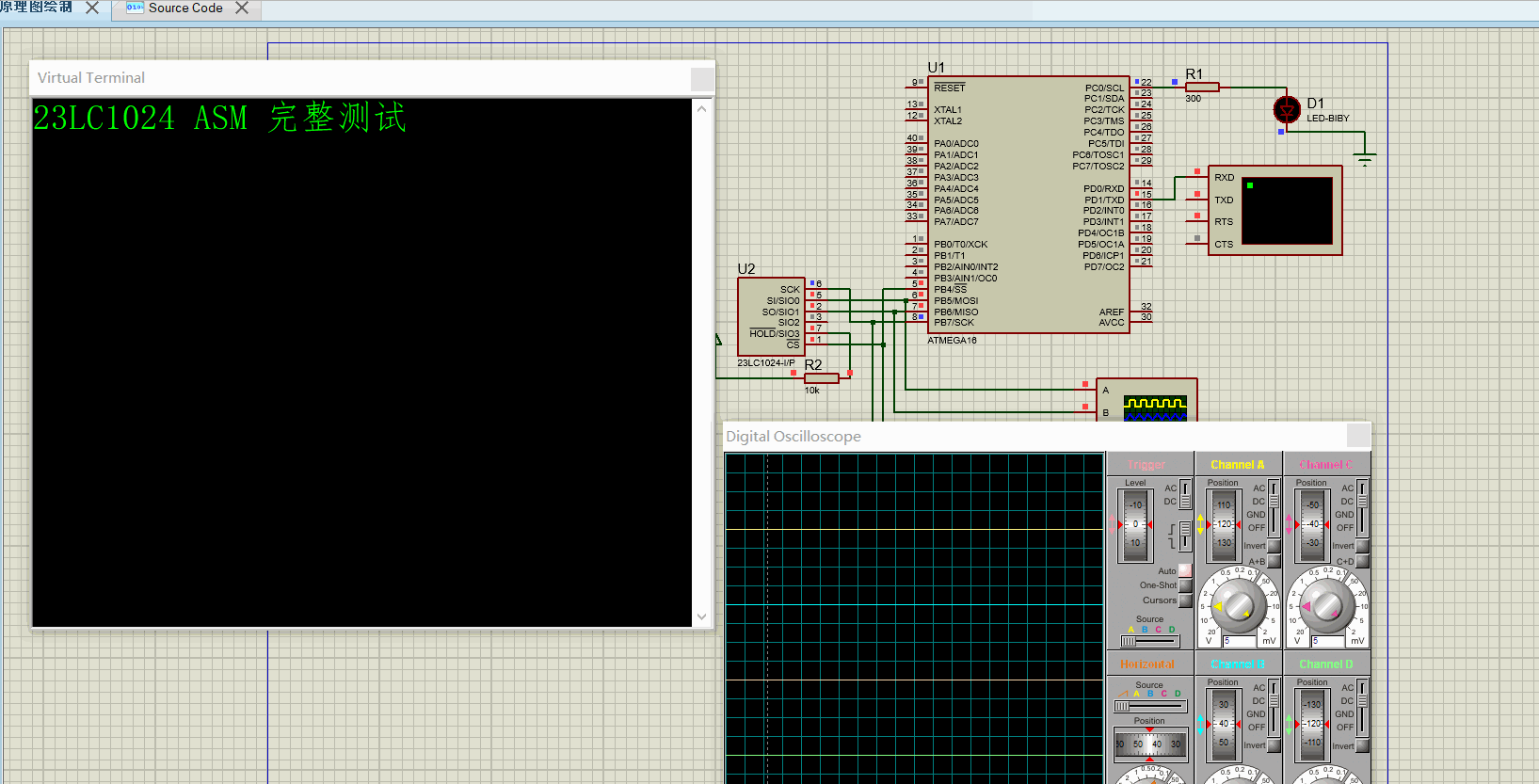Switch to the Source Code tab
The width and height of the screenshot is (1539, 784).
click(x=185, y=8)
